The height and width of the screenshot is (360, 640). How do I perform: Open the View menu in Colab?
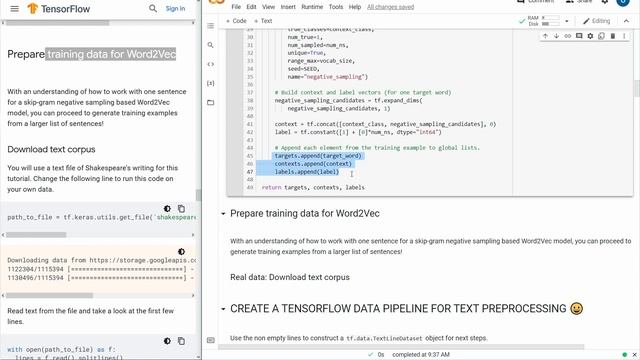(x=268, y=7)
